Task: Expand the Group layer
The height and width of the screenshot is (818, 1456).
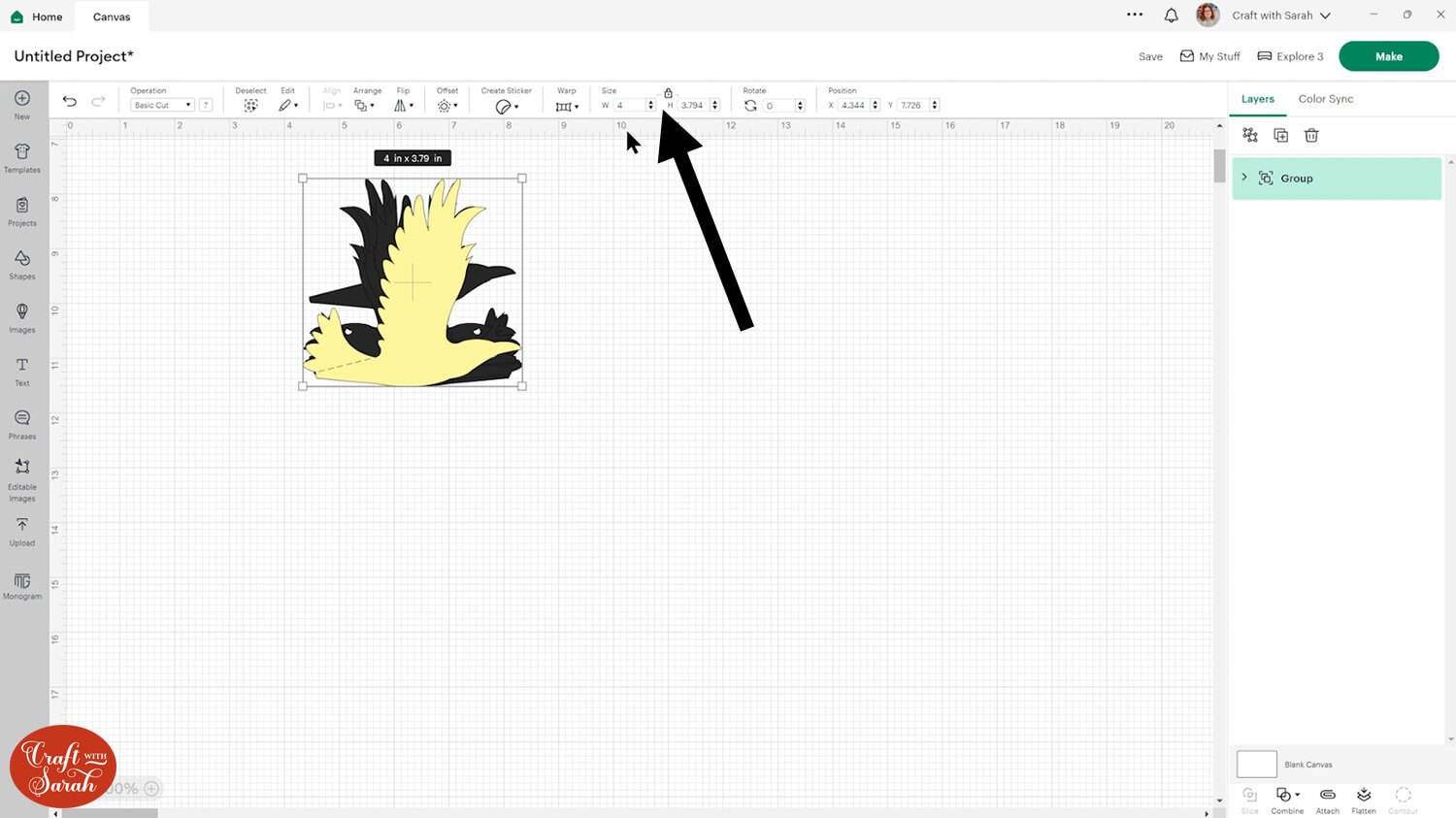Action: [x=1244, y=178]
